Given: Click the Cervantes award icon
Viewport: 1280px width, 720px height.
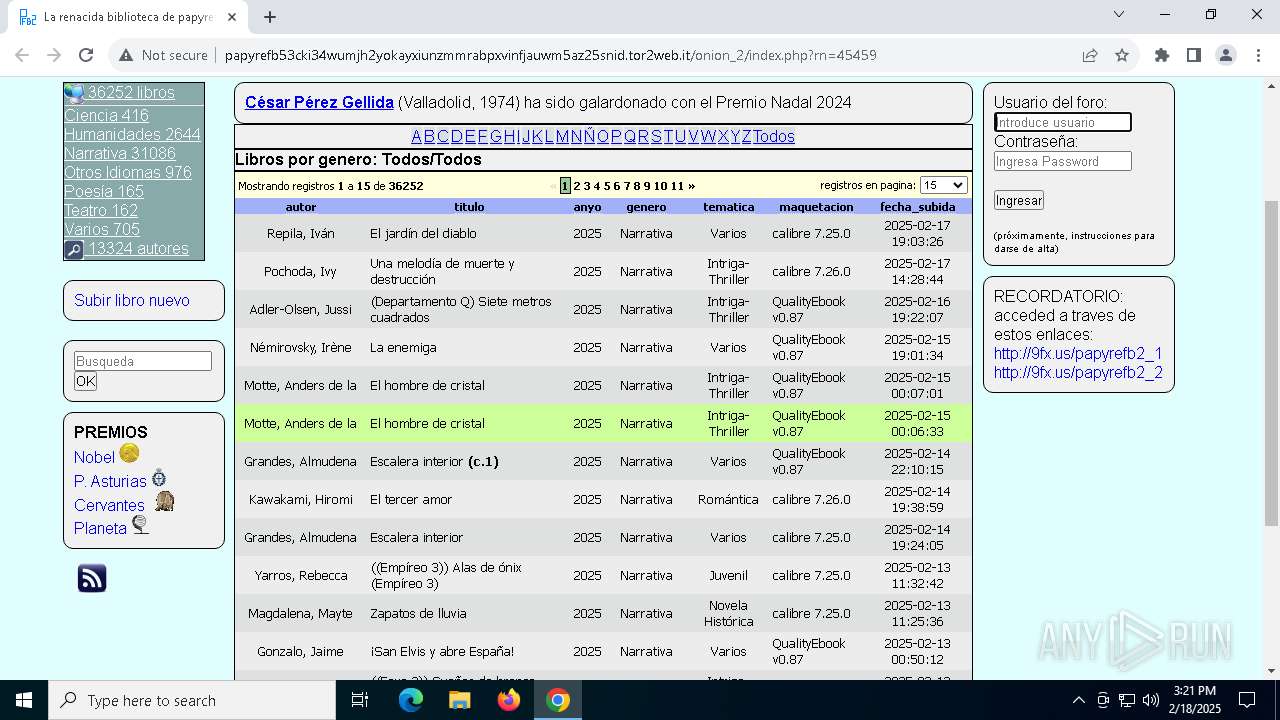Looking at the screenshot, I should (x=164, y=501).
